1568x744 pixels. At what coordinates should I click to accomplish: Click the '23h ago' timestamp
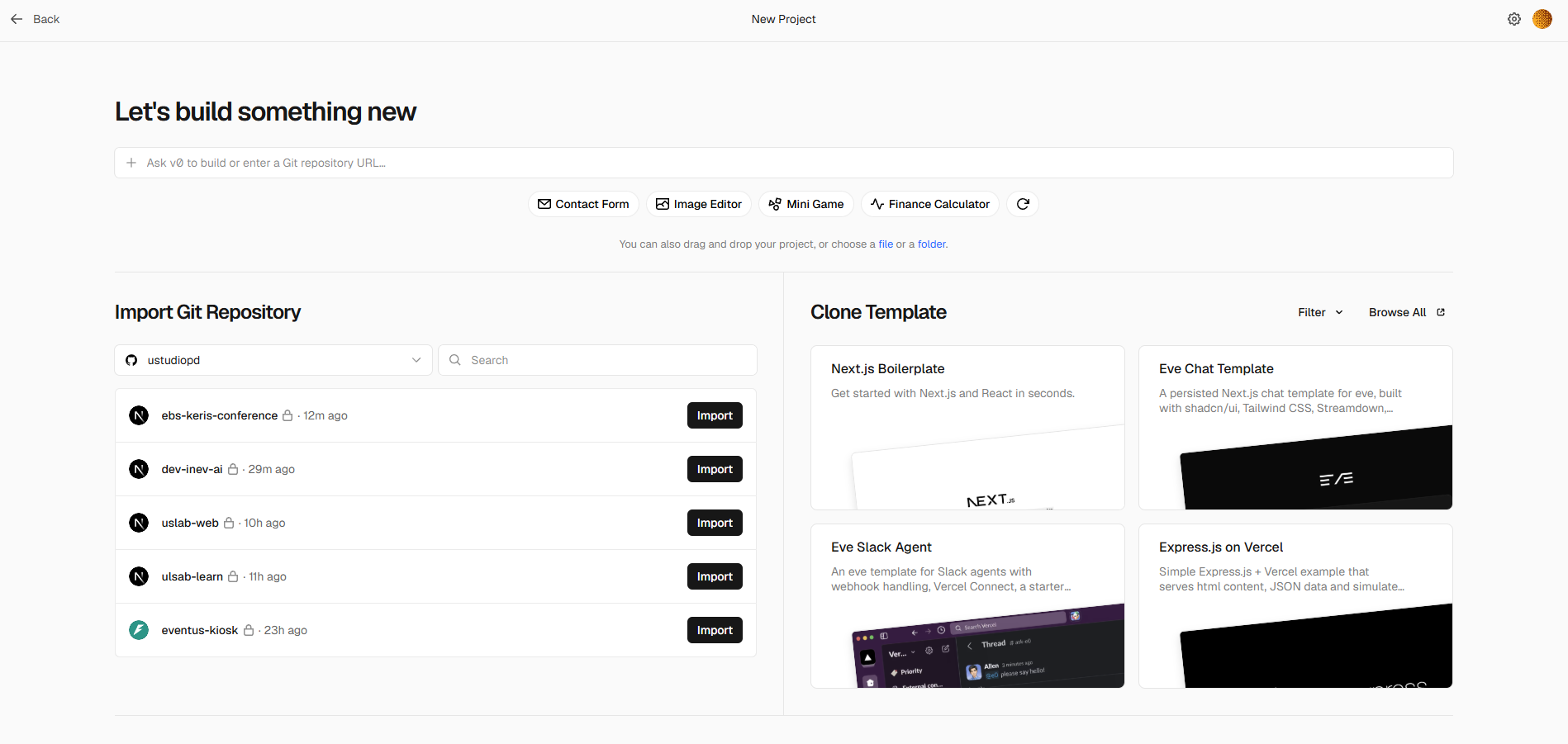click(286, 630)
